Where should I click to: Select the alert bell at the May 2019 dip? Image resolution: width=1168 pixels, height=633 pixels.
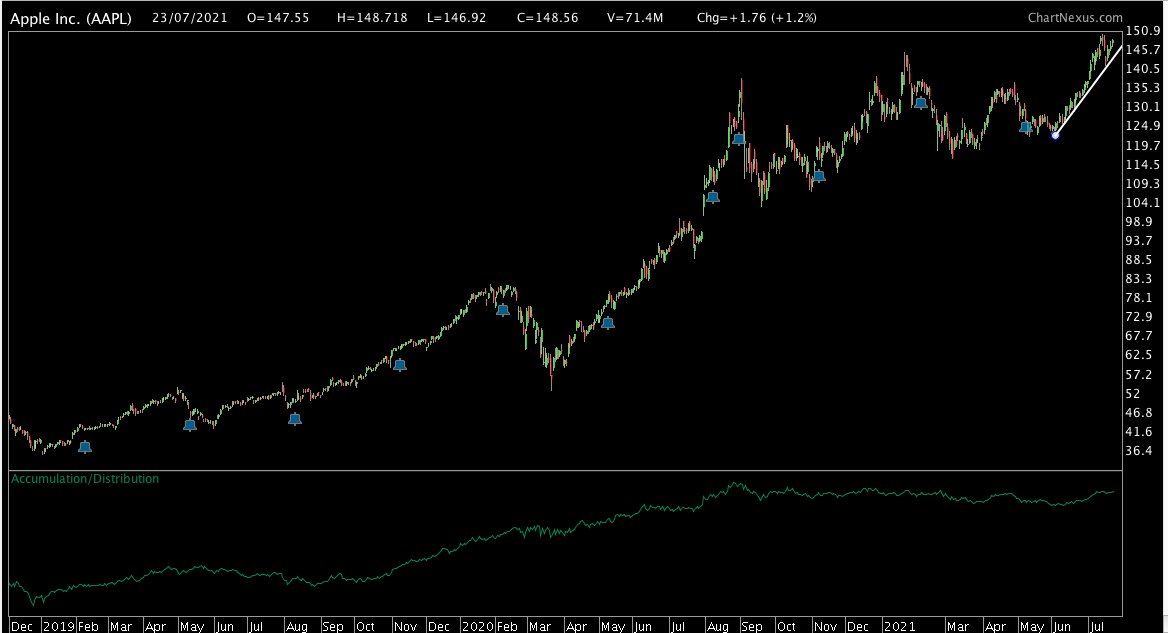(190, 424)
